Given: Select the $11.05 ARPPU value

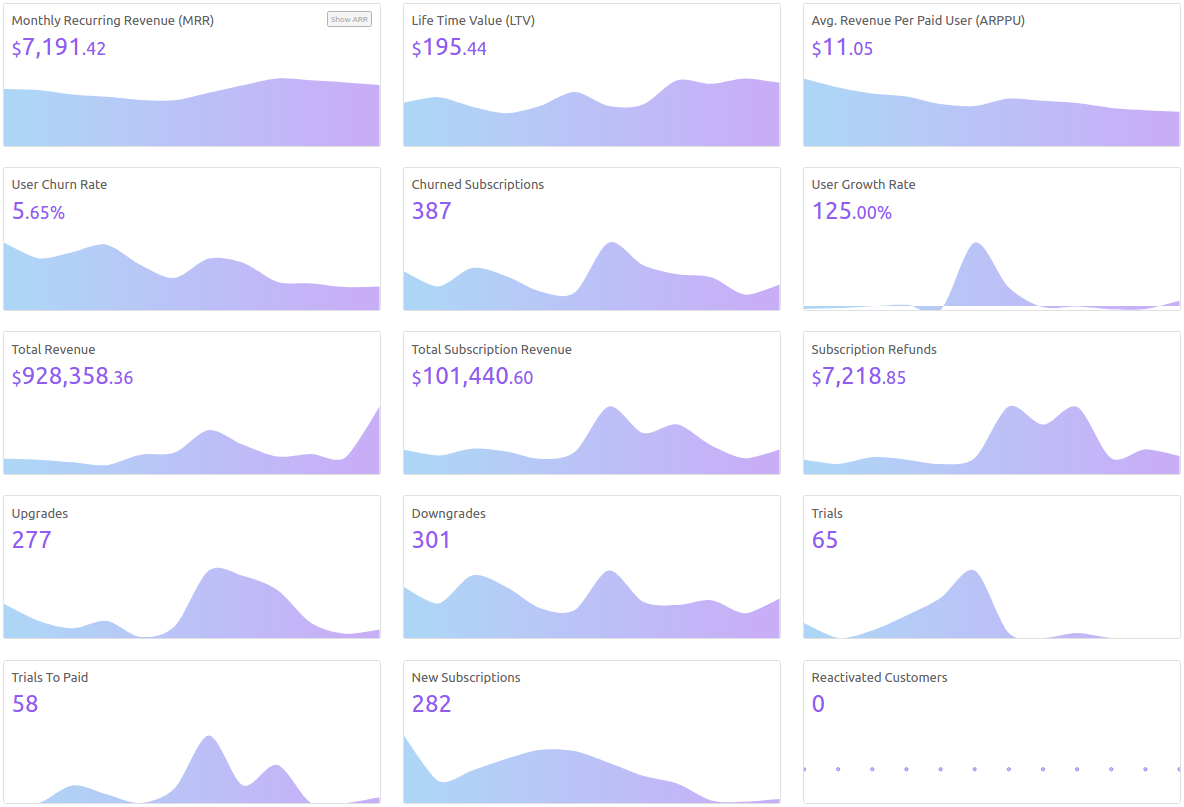Looking at the screenshot, I should tap(842, 48).
